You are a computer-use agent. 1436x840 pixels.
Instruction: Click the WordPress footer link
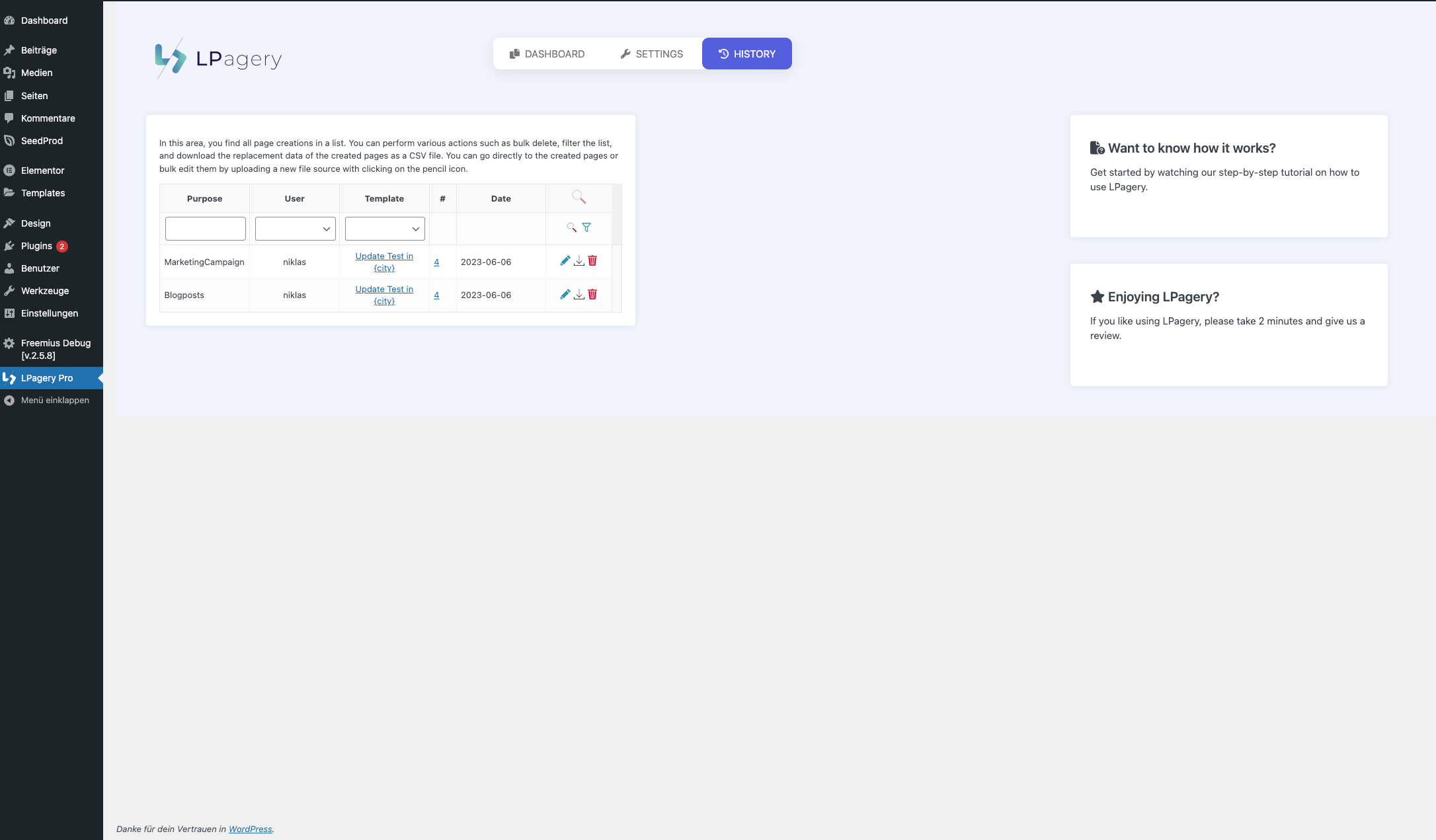[250, 829]
